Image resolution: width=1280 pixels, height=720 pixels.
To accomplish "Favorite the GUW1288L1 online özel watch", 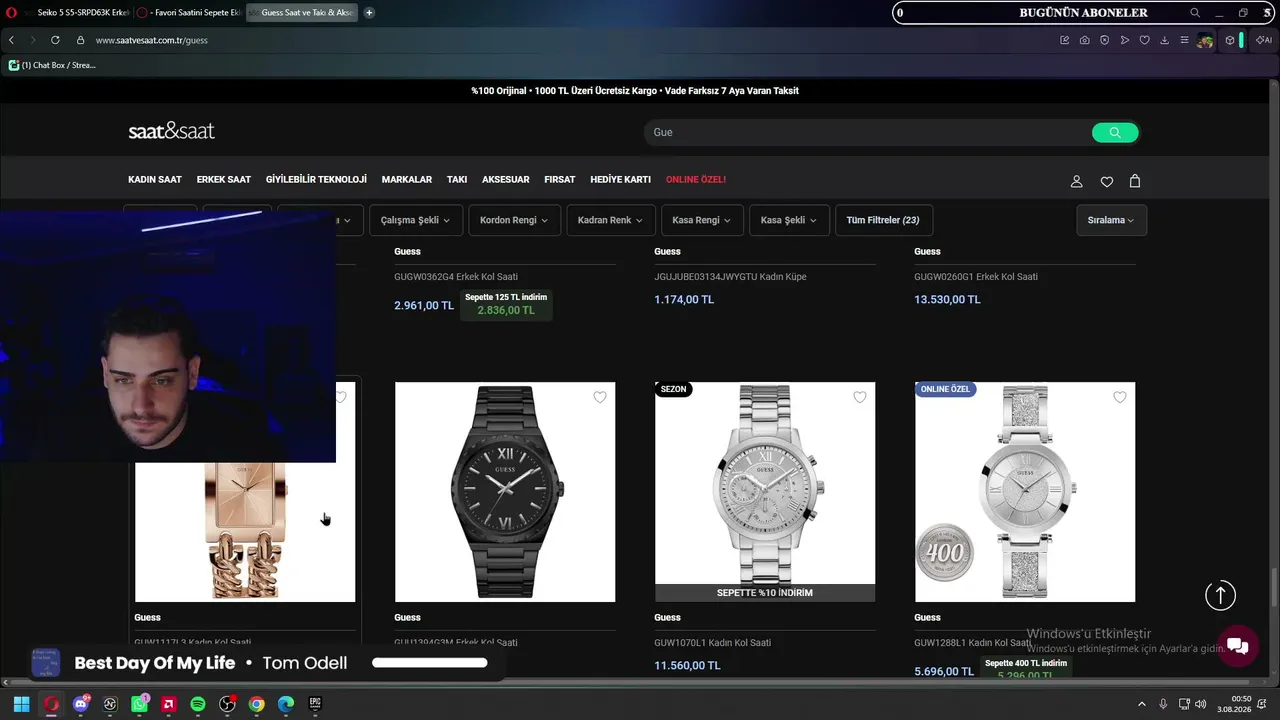I will pos(1120,397).
